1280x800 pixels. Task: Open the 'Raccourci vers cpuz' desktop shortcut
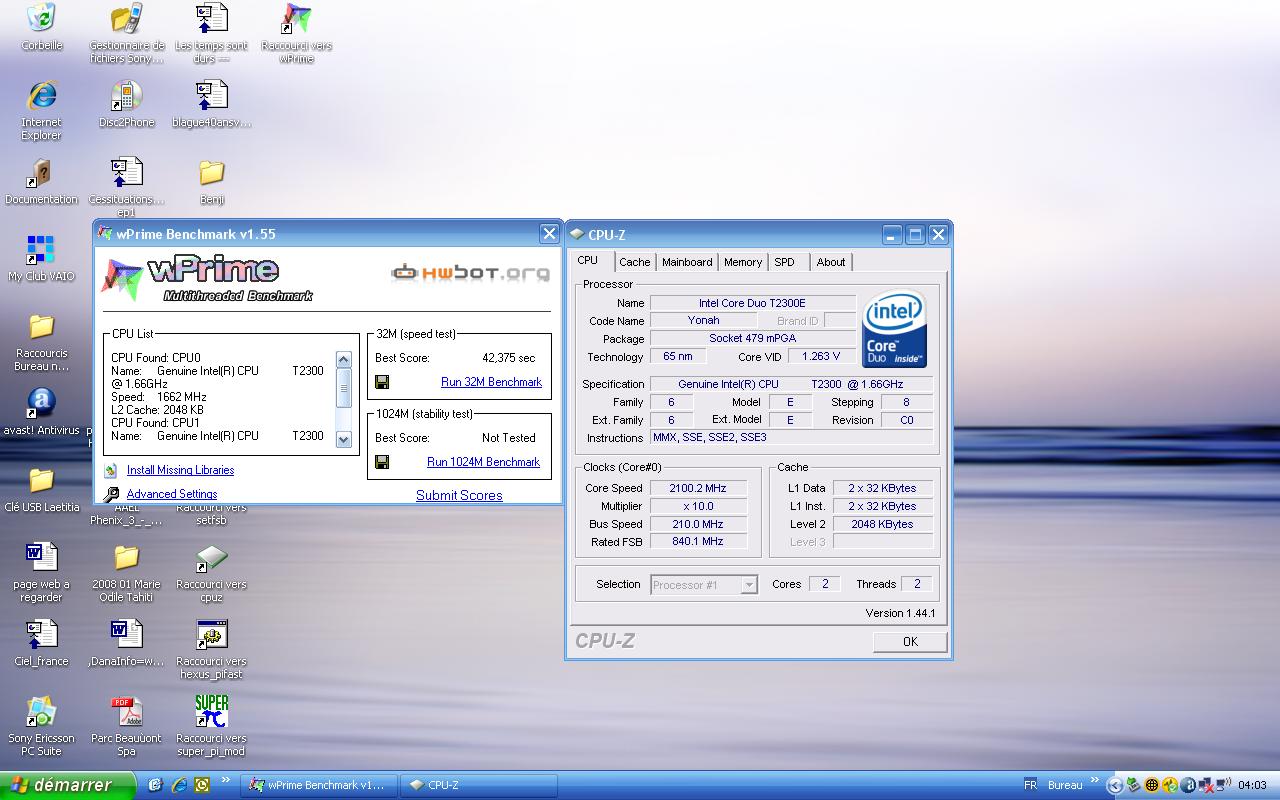[211, 572]
